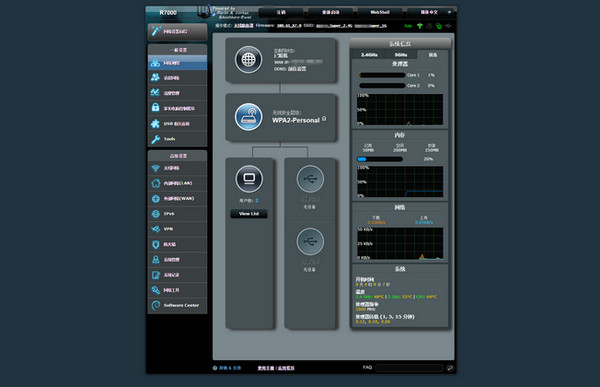Image resolution: width=600 pixels, height=387 pixels.
Task: Click the FAQ search magnifier icon
Action: 450,368
